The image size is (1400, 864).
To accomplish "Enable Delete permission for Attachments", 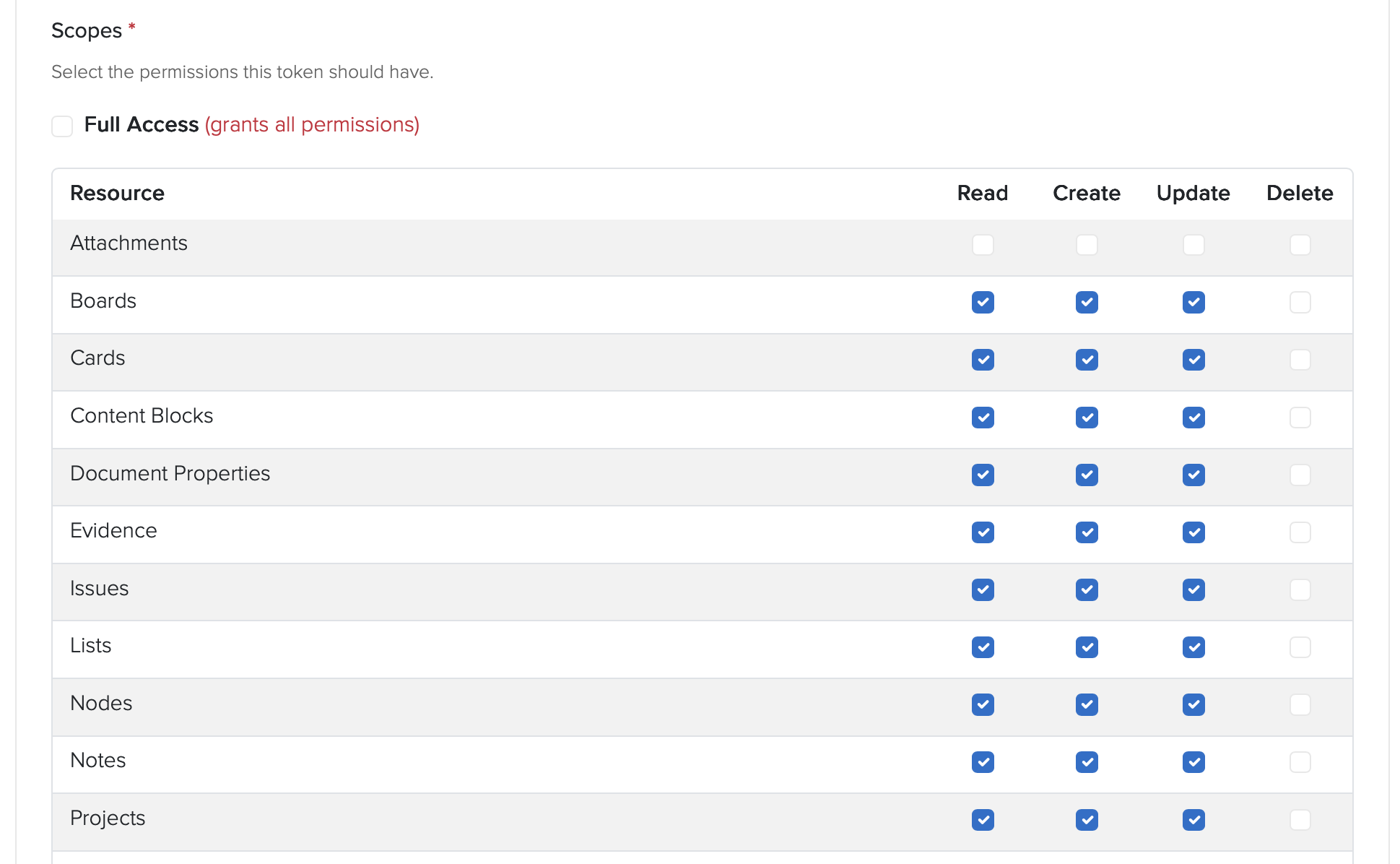I will tap(1300, 245).
